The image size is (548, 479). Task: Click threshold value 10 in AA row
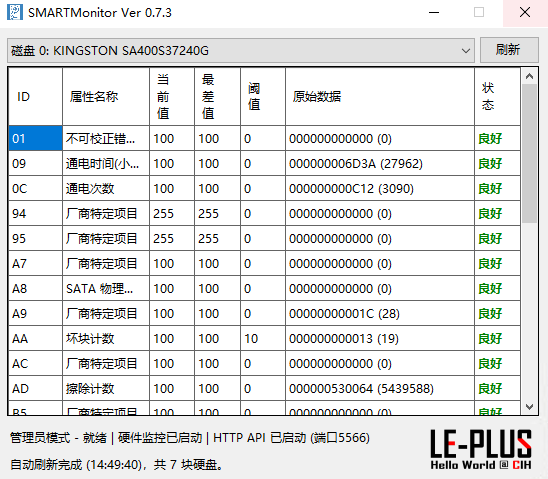263,339
